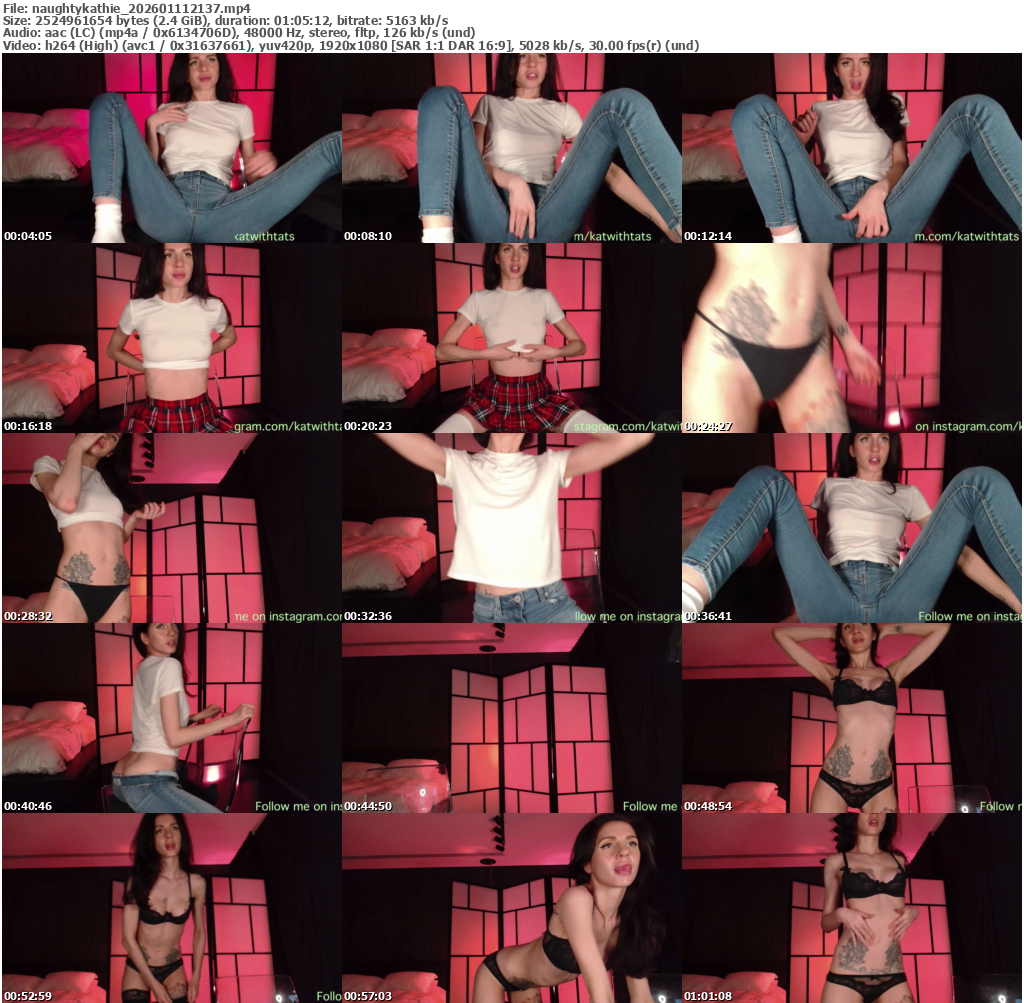
Task: Select the 00:12:14 preview frame
Action: point(851,148)
